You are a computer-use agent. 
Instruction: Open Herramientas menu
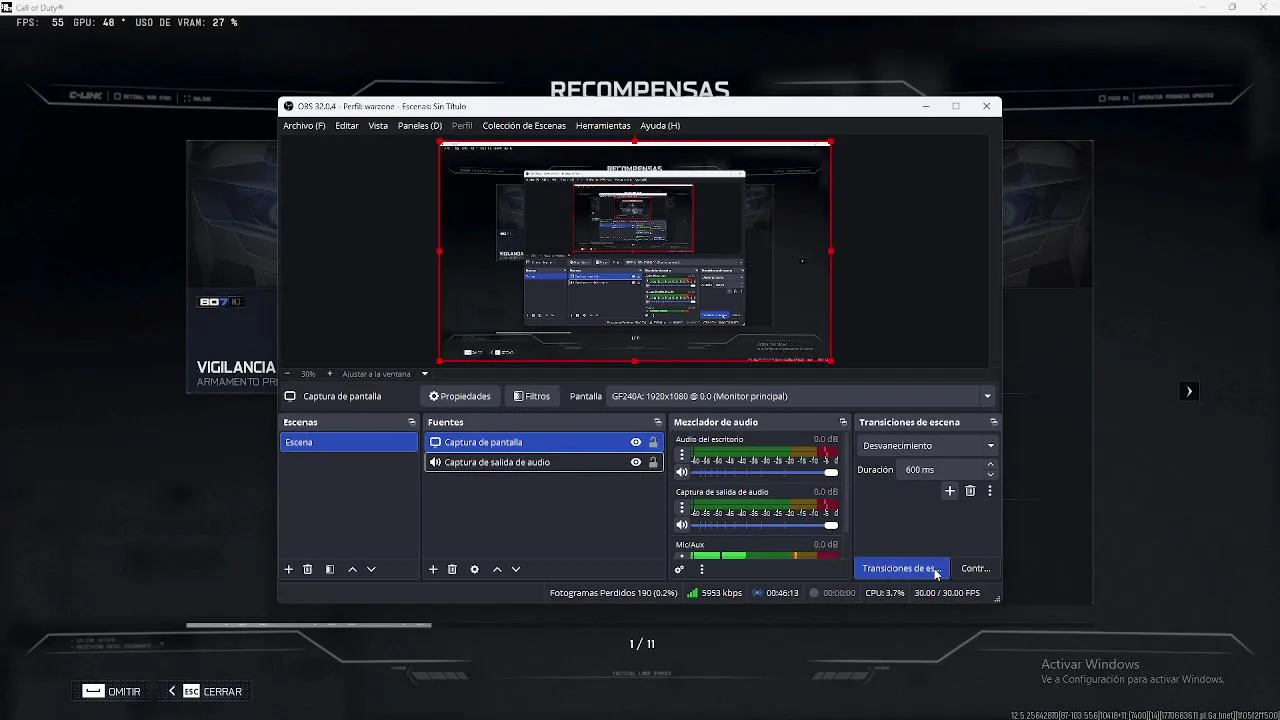(603, 126)
